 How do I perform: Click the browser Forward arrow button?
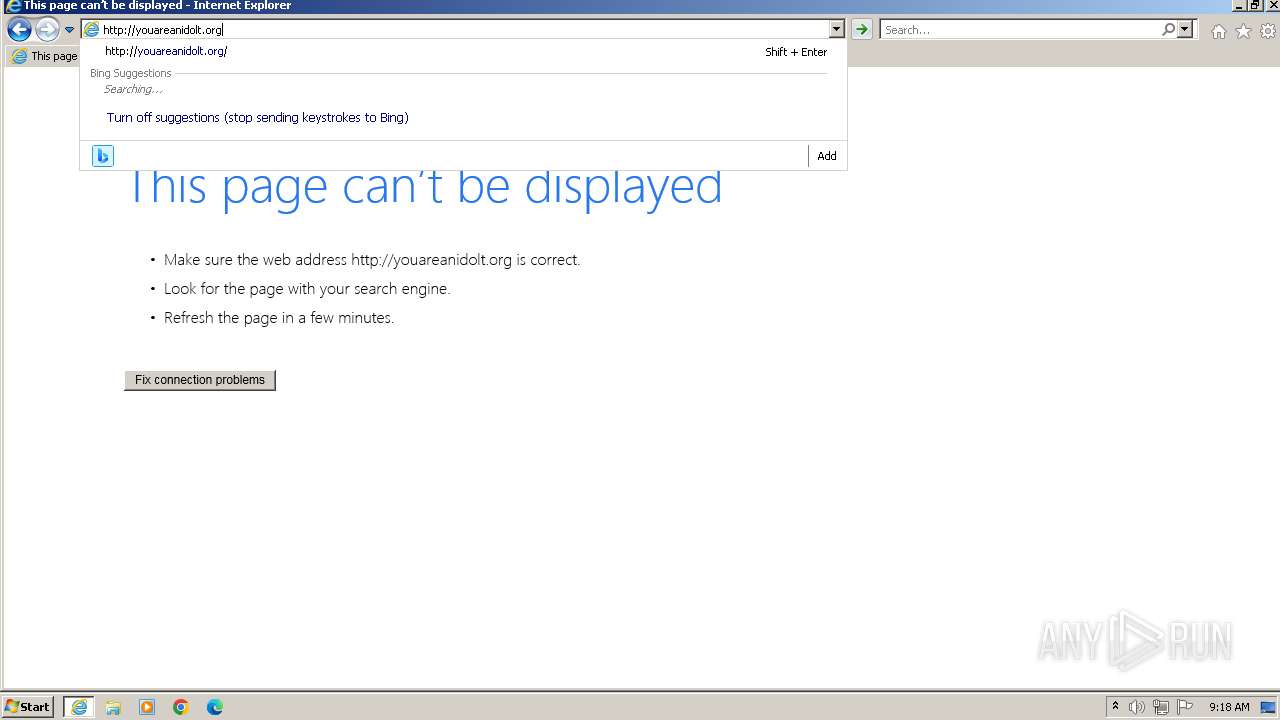click(x=47, y=30)
